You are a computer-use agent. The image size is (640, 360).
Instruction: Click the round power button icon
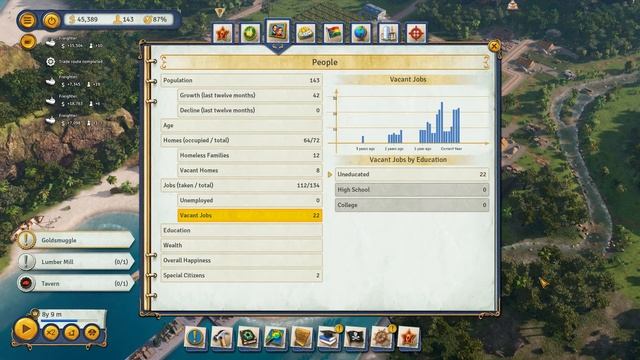51,20
